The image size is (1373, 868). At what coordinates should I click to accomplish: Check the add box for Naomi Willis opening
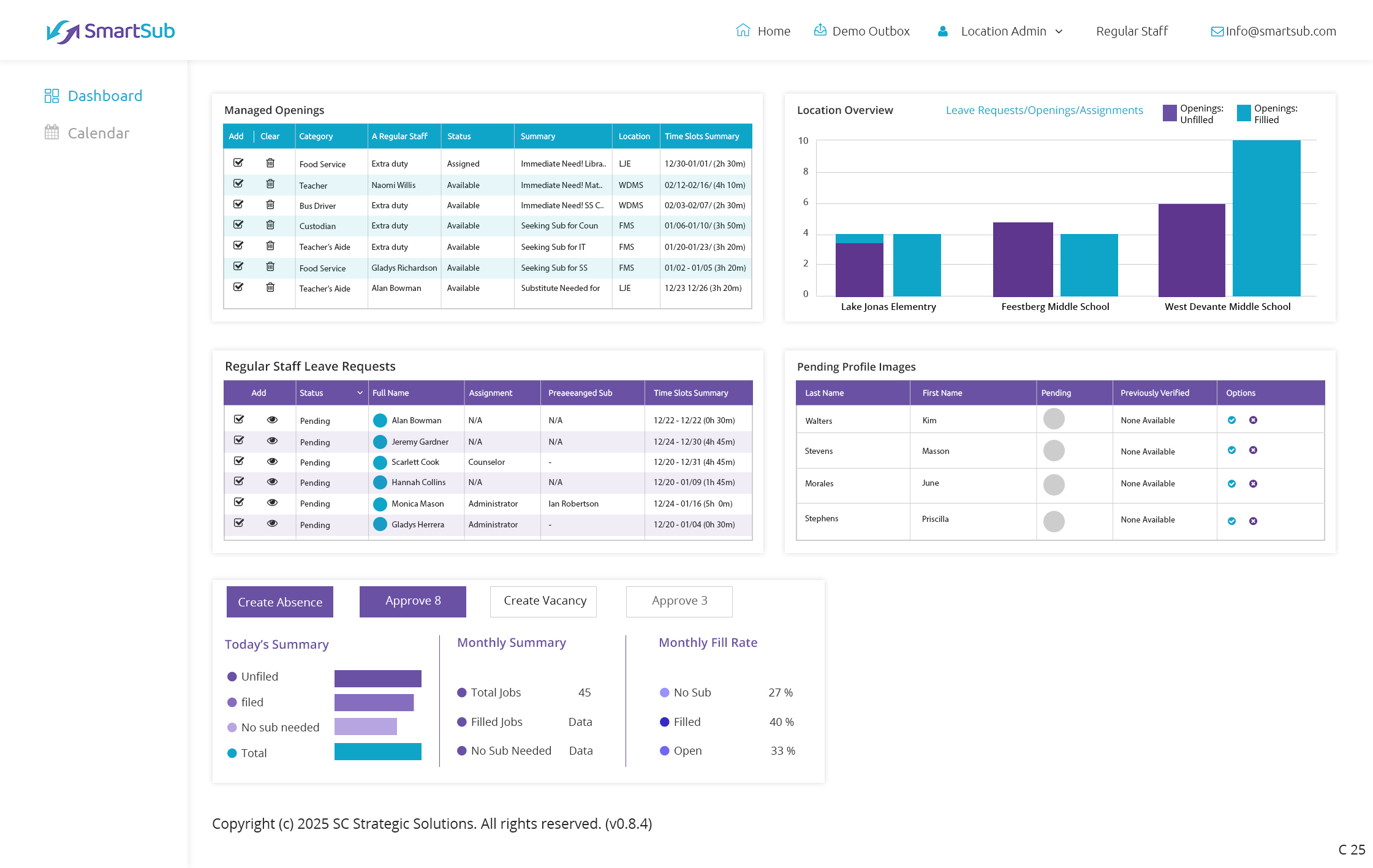click(x=238, y=184)
